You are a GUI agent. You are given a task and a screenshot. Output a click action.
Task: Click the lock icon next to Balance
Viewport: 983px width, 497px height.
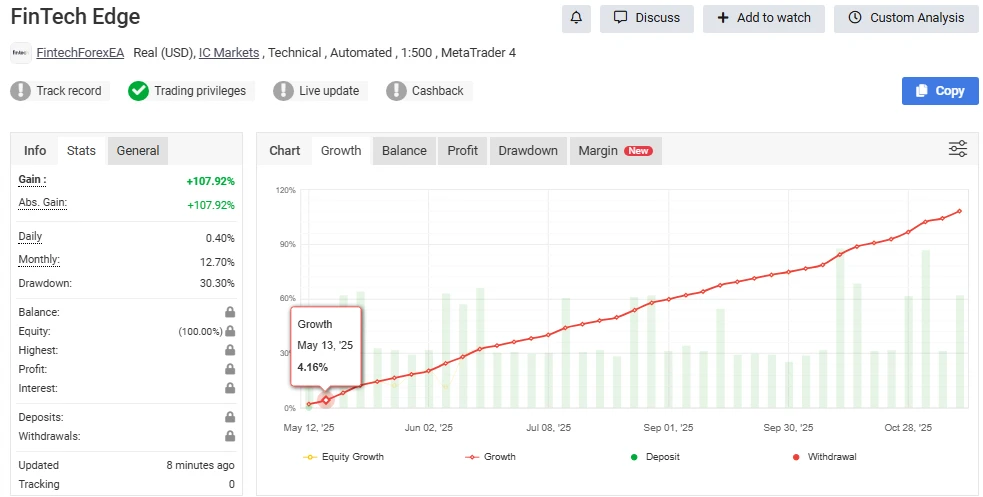click(x=230, y=313)
